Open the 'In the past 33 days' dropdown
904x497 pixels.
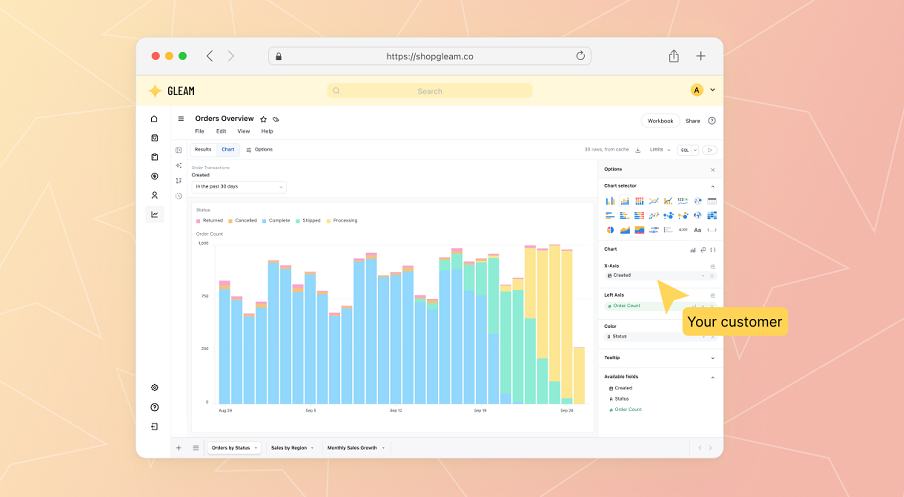point(239,187)
